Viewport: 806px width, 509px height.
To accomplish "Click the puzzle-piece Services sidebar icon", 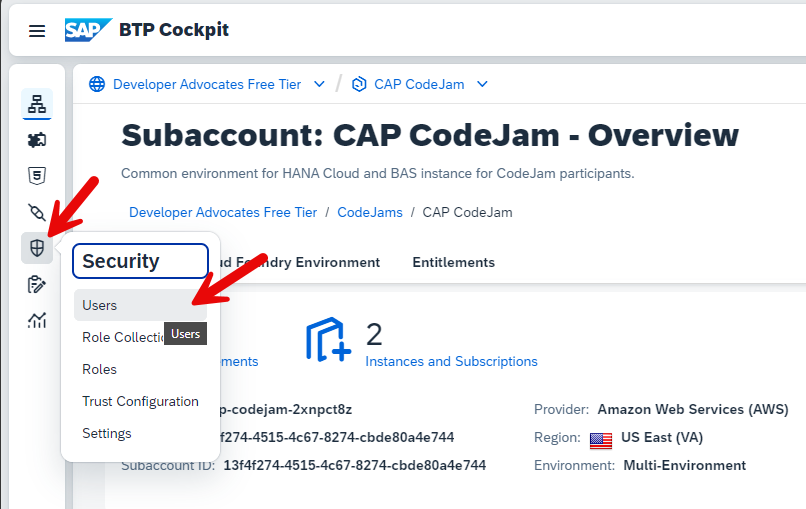I will click(x=37, y=140).
